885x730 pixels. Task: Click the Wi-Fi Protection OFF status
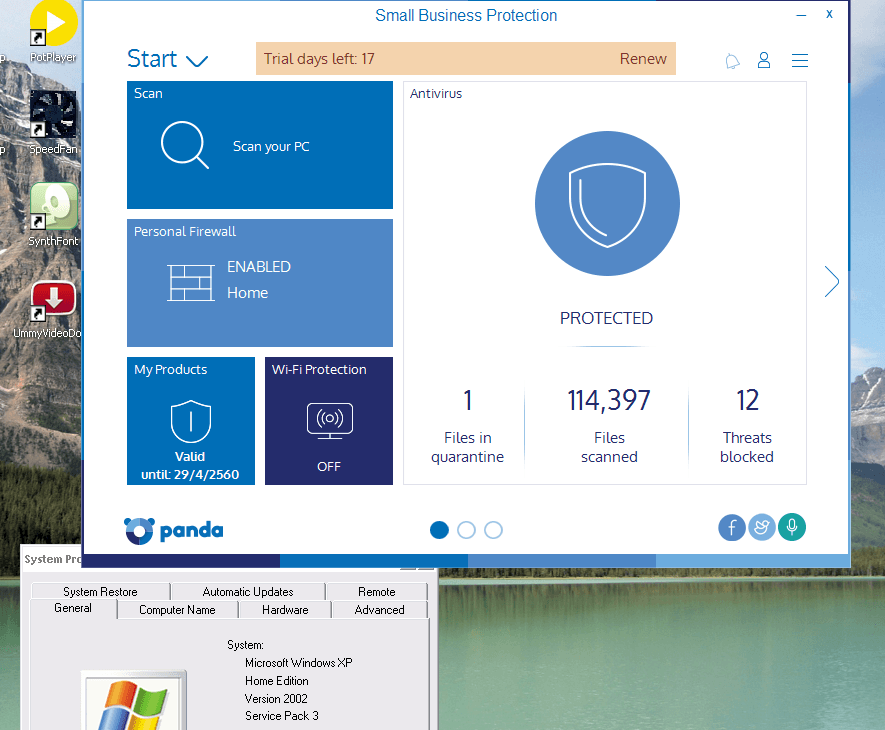coord(329,467)
